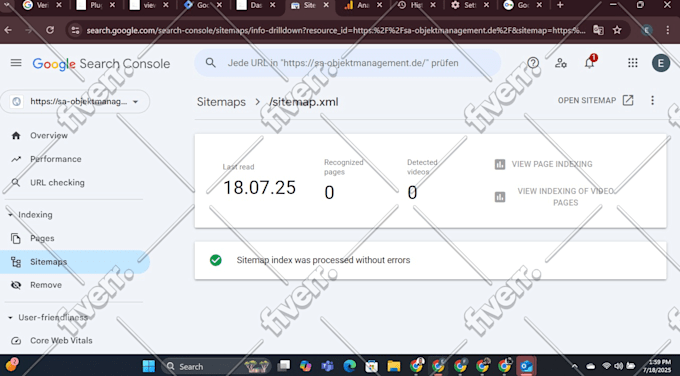Viewport: 680px width, 376px height.
Task: Switch to the Dashboard browser tab
Action: pos(256,5)
